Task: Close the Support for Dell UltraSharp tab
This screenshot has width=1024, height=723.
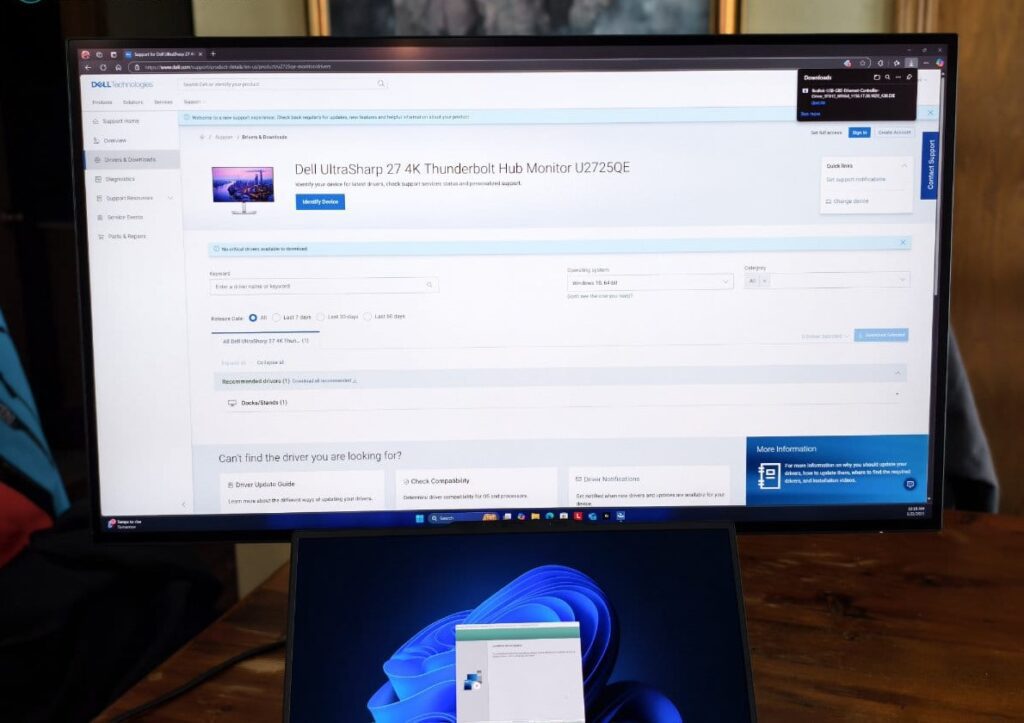Action: pyautogui.click(x=200, y=54)
